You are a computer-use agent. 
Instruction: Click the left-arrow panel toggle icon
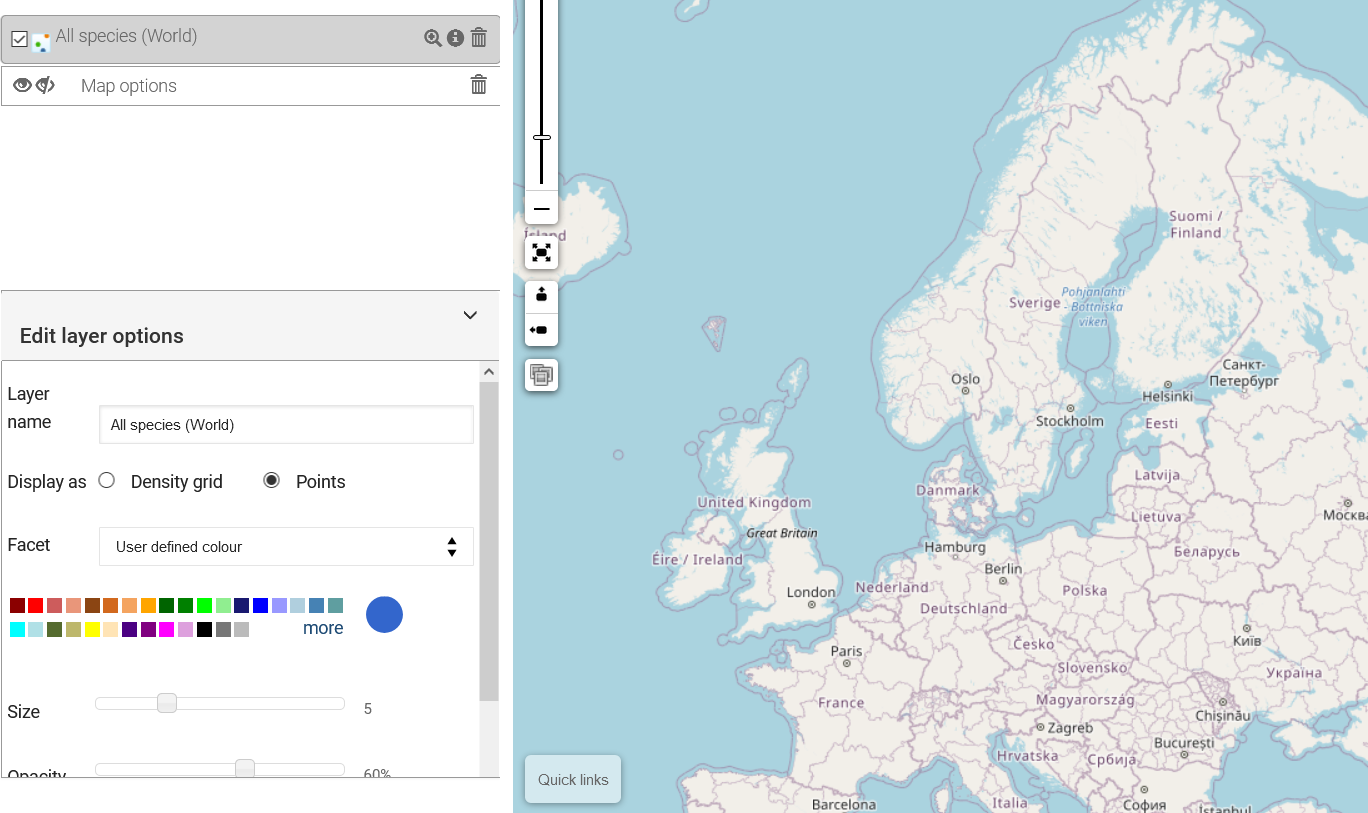(x=542, y=329)
